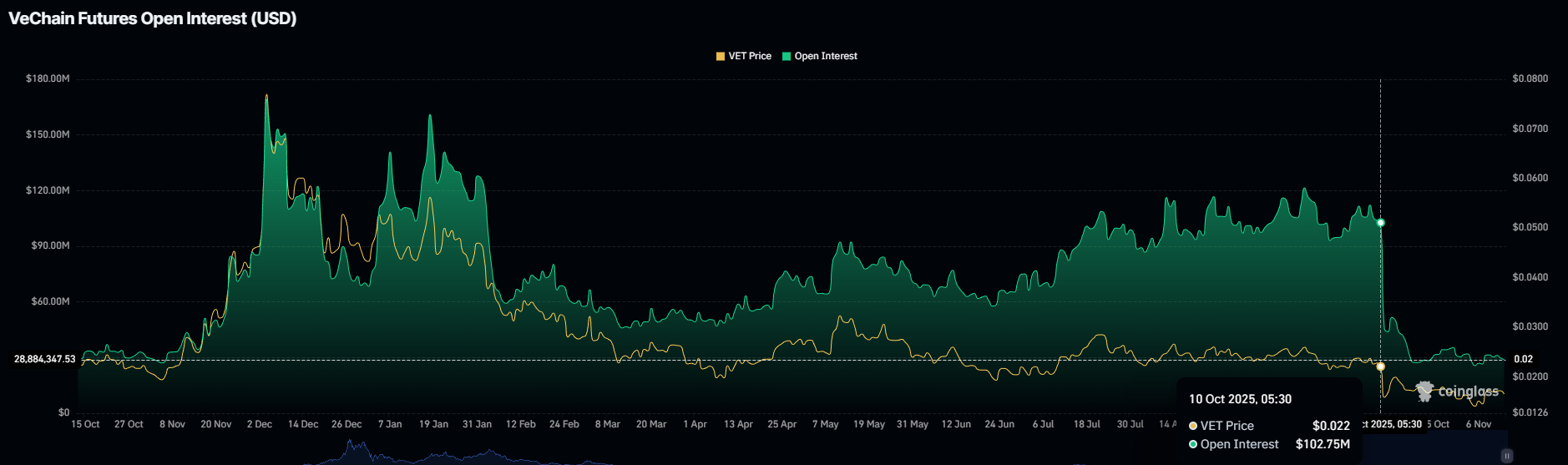Select the yellow VET Price crosshair marker

[x=1381, y=366]
